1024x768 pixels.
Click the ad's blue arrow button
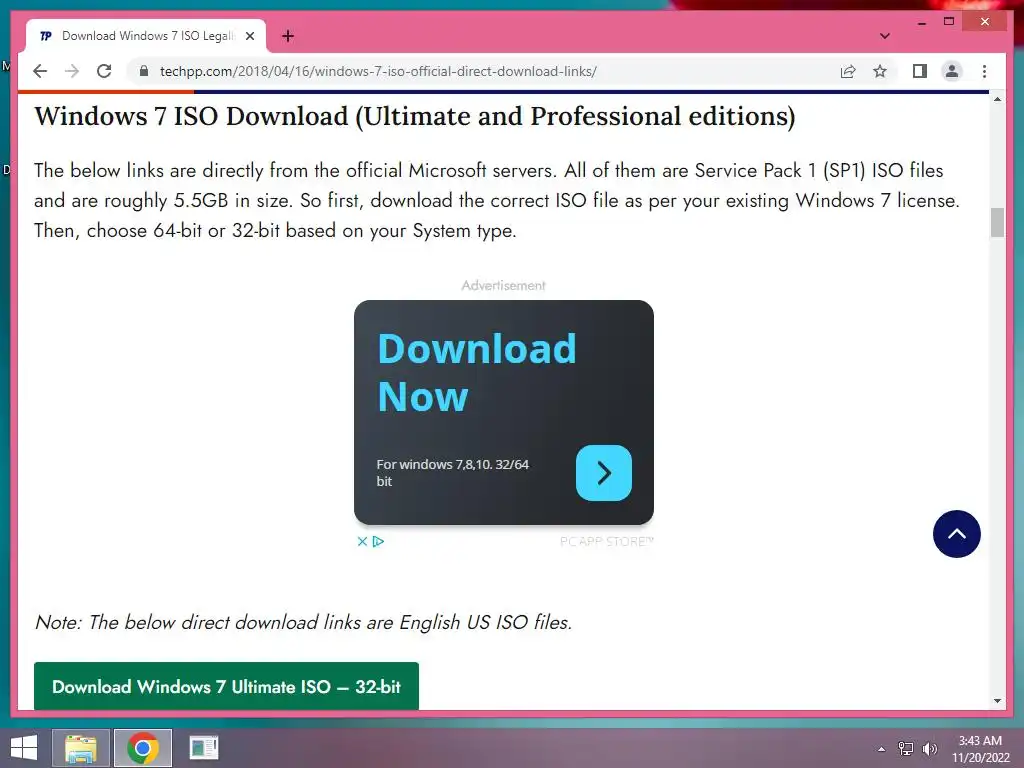[x=603, y=473]
